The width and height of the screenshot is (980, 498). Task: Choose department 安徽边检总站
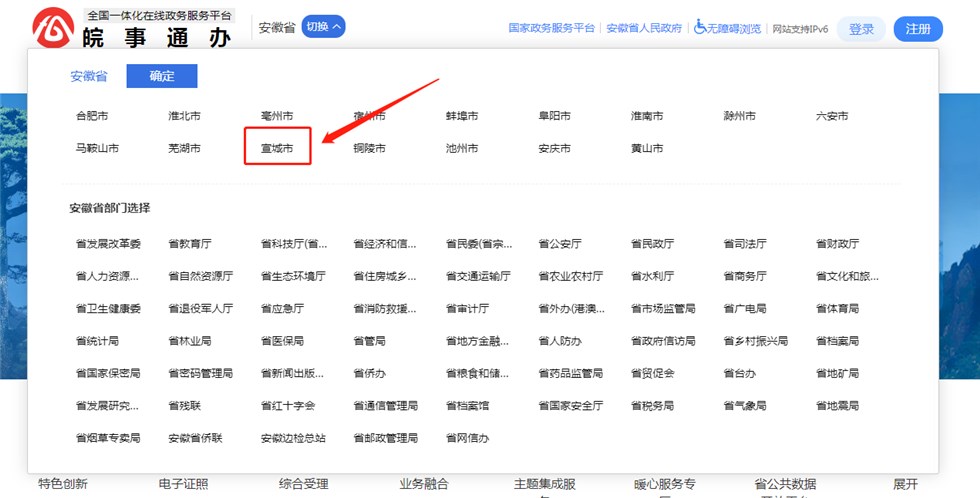(x=293, y=439)
